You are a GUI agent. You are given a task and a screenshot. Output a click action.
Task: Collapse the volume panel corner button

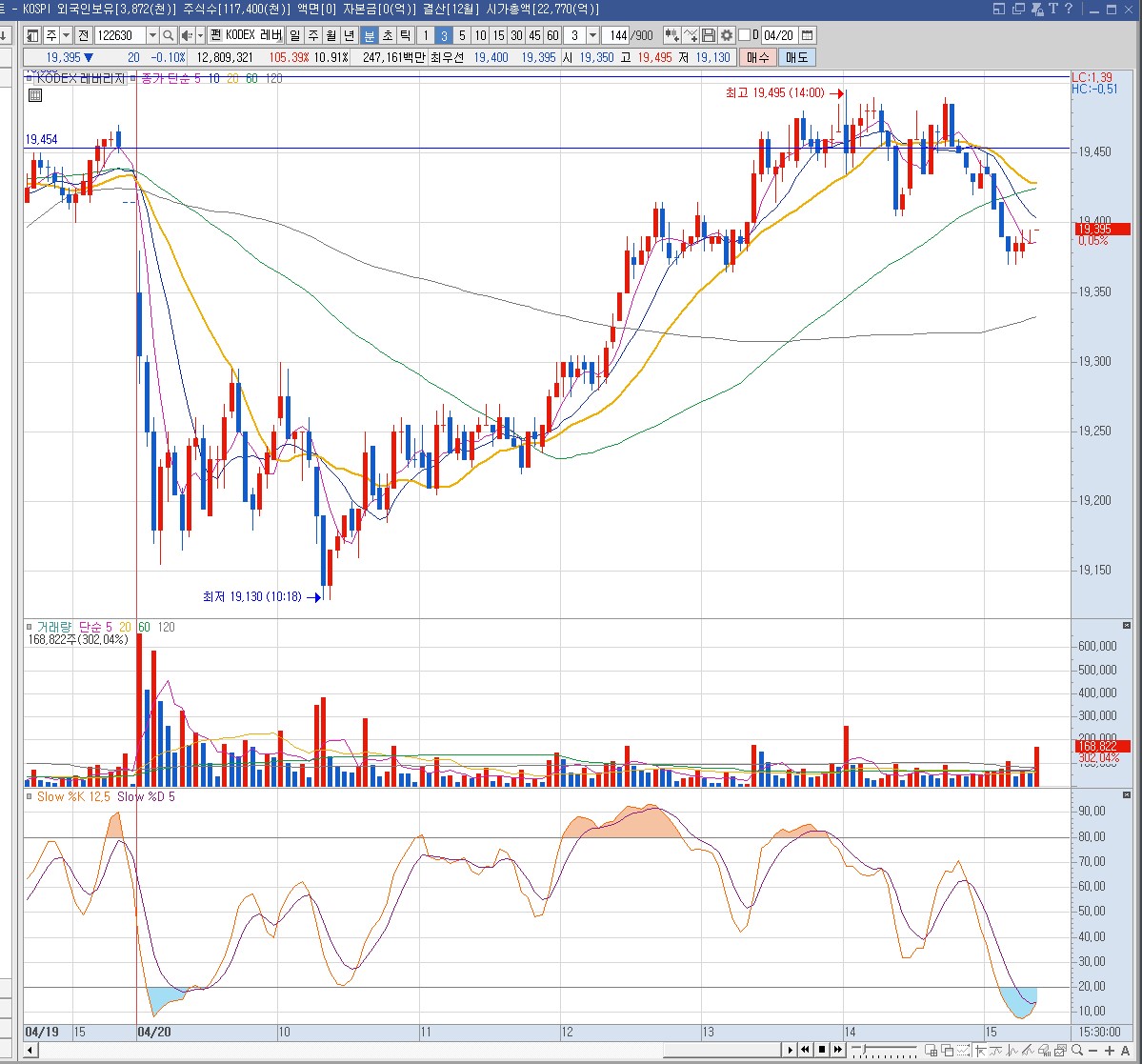click(x=1127, y=626)
